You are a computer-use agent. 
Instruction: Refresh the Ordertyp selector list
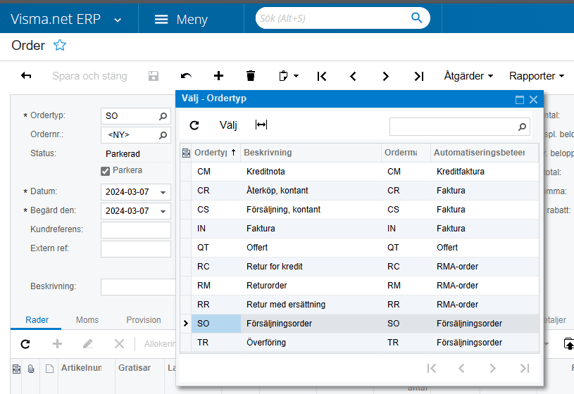tap(194, 125)
